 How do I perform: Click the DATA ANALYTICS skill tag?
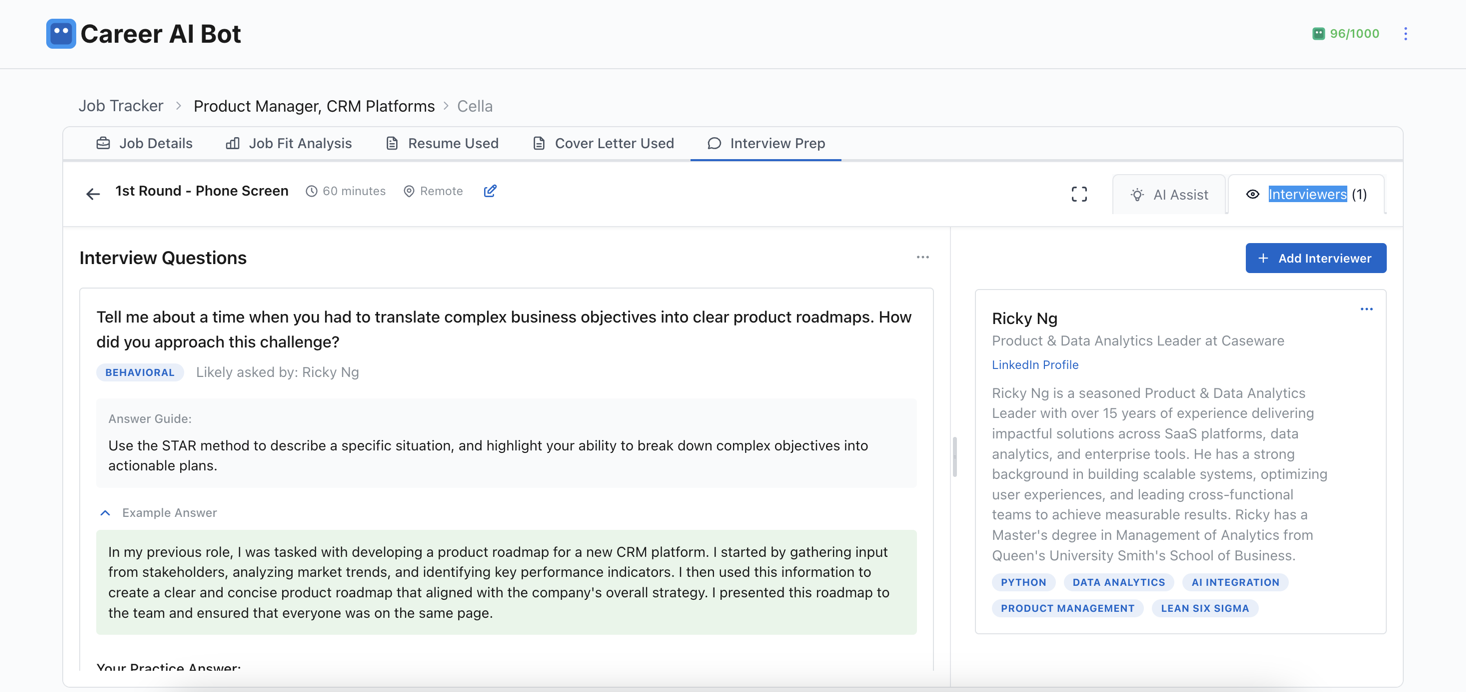(1119, 582)
